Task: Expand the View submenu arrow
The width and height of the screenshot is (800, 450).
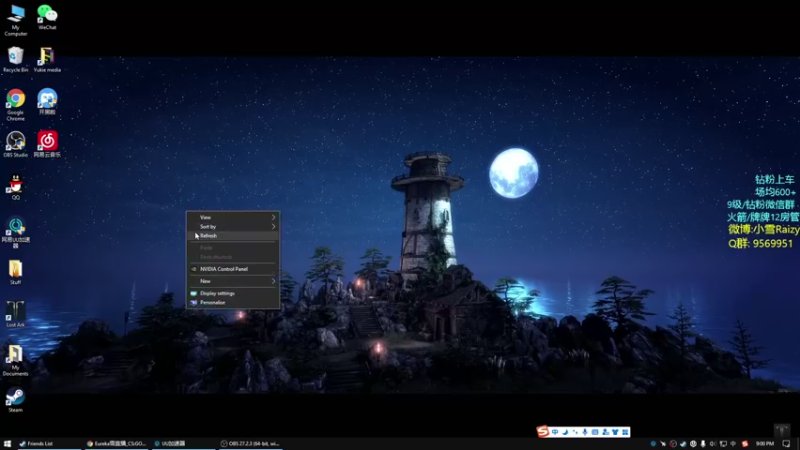Action: coord(273,217)
